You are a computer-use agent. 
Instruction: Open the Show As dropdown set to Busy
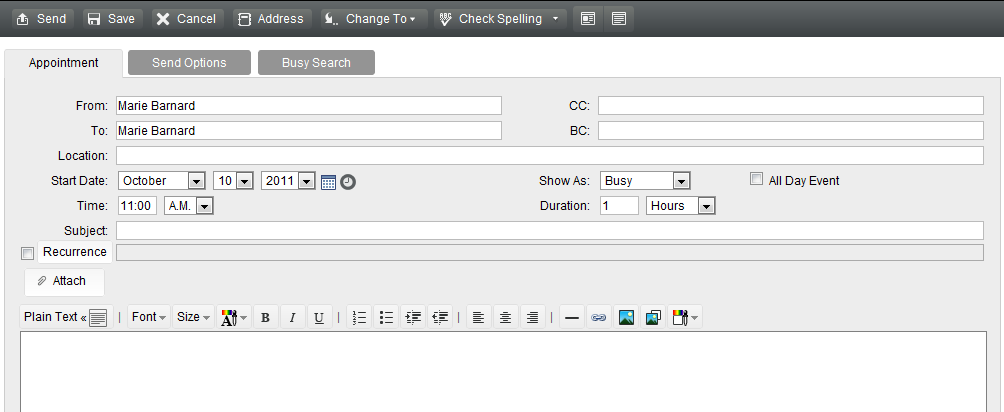[x=681, y=181]
